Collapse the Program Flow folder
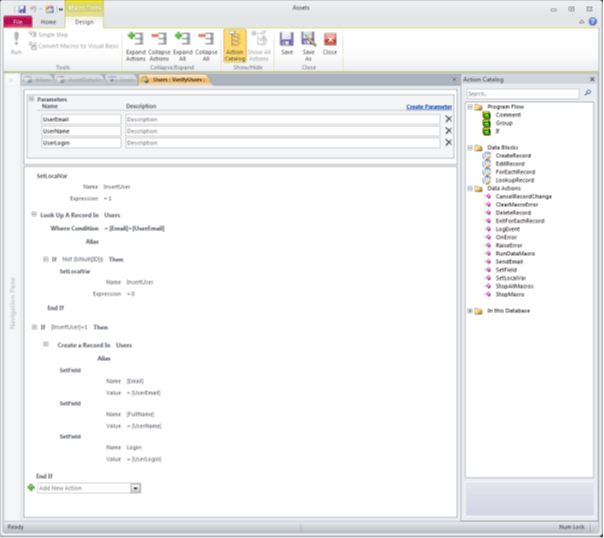The image size is (604, 538). (x=470, y=107)
